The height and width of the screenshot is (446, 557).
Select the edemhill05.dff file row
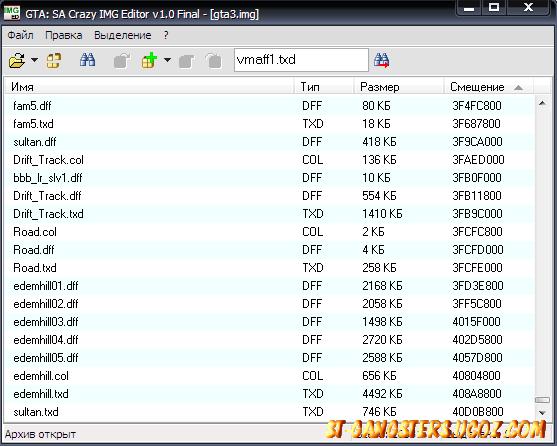pos(269,358)
